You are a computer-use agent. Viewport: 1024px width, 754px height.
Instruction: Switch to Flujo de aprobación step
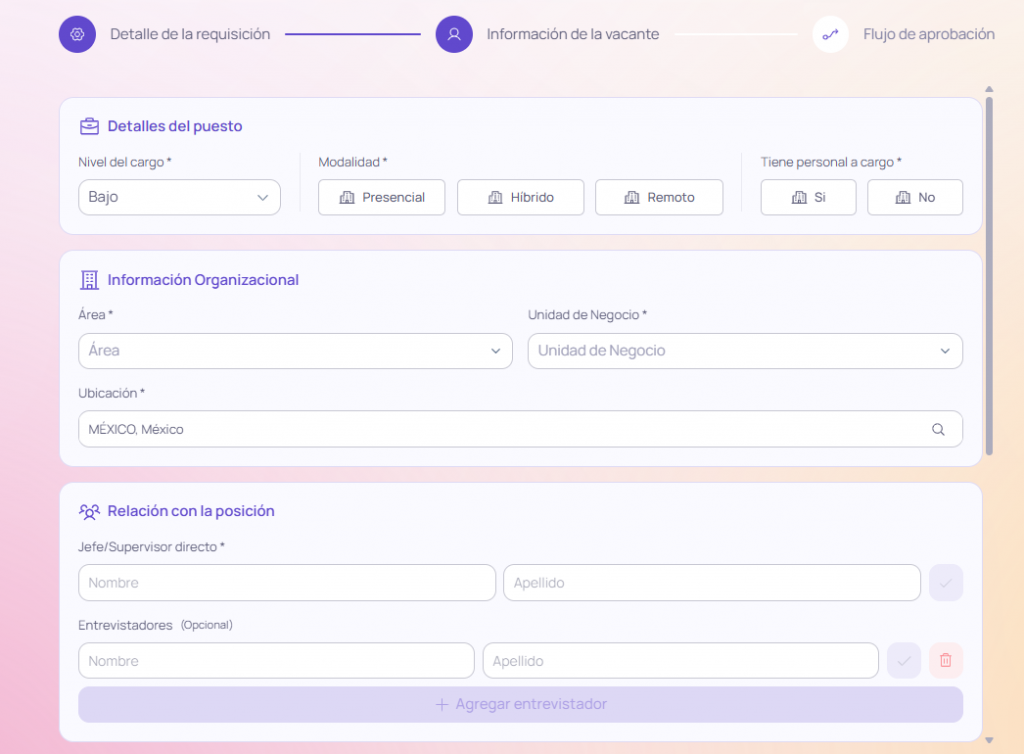coord(928,34)
